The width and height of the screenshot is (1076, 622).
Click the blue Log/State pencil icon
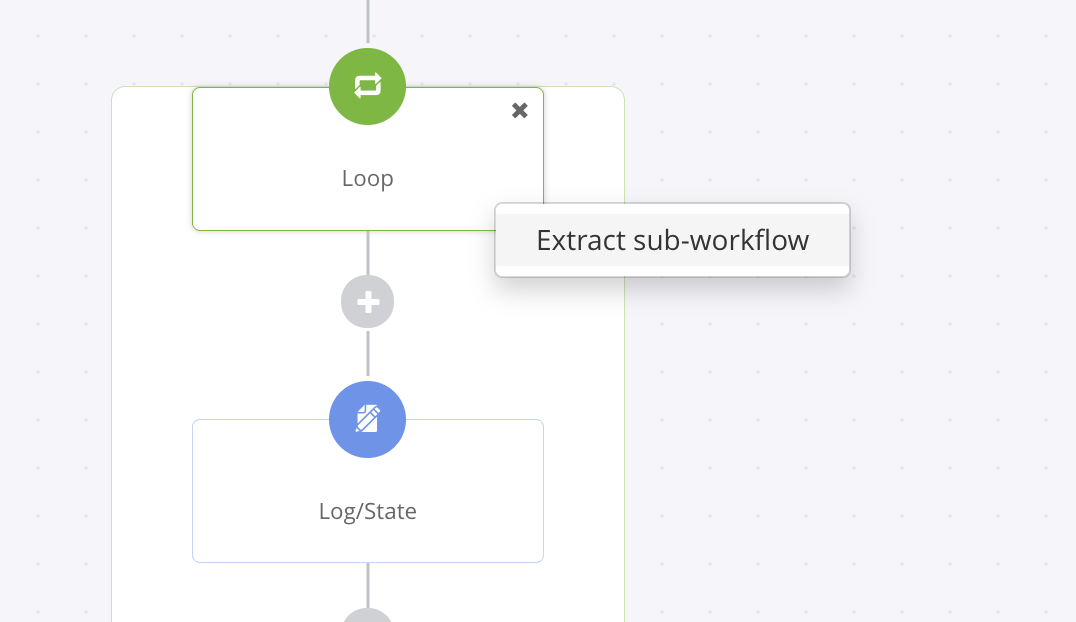pos(367,419)
